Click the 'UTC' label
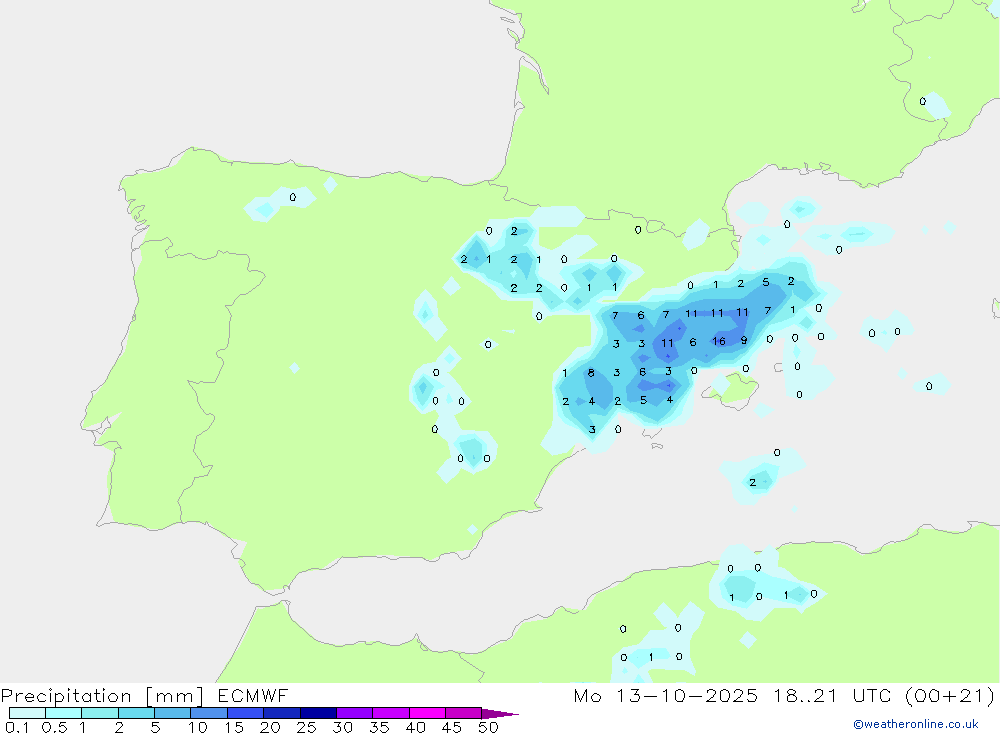This screenshot has width=1000, height=733. click(x=872, y=695)
